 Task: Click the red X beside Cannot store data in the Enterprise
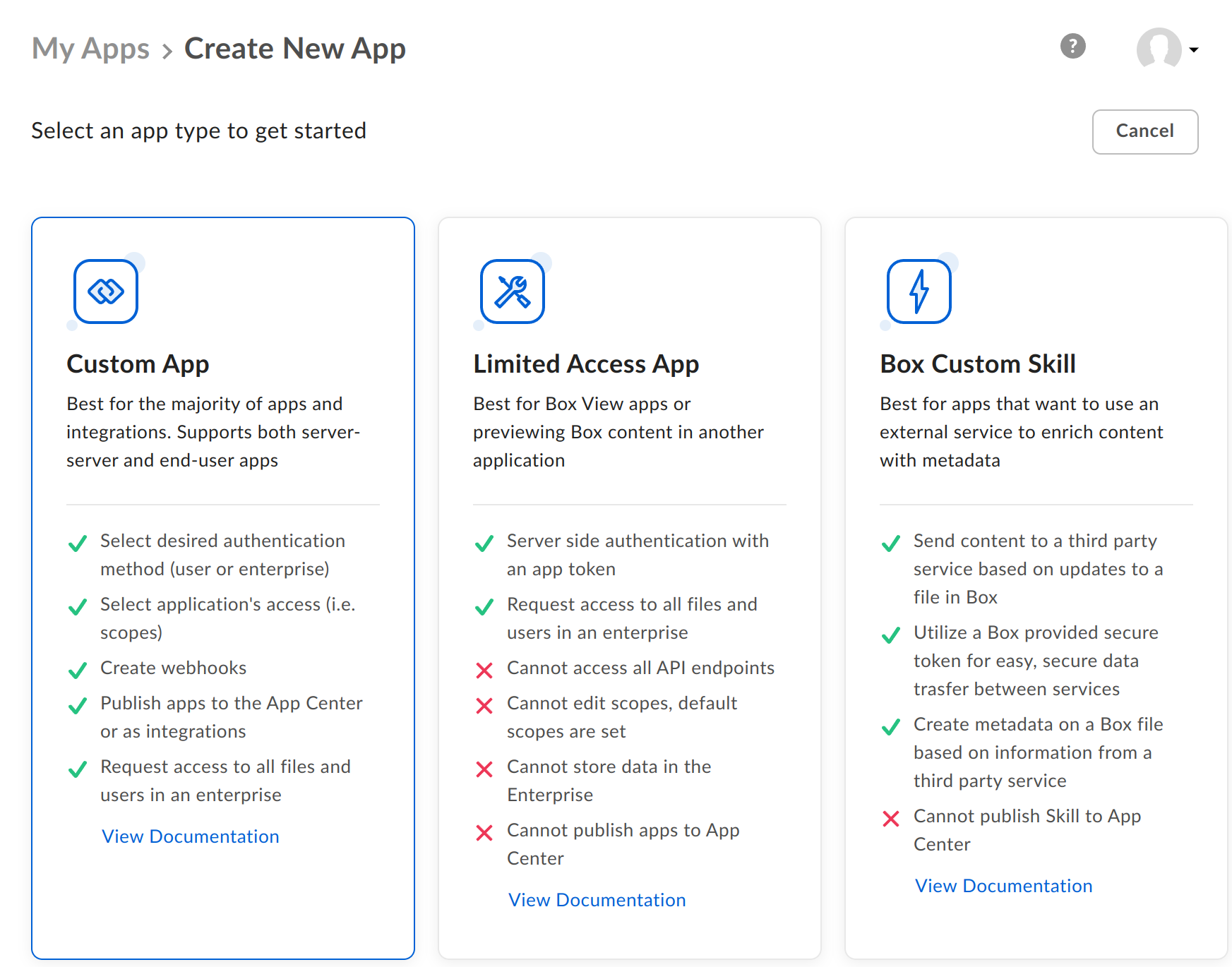tap(484, 769)
